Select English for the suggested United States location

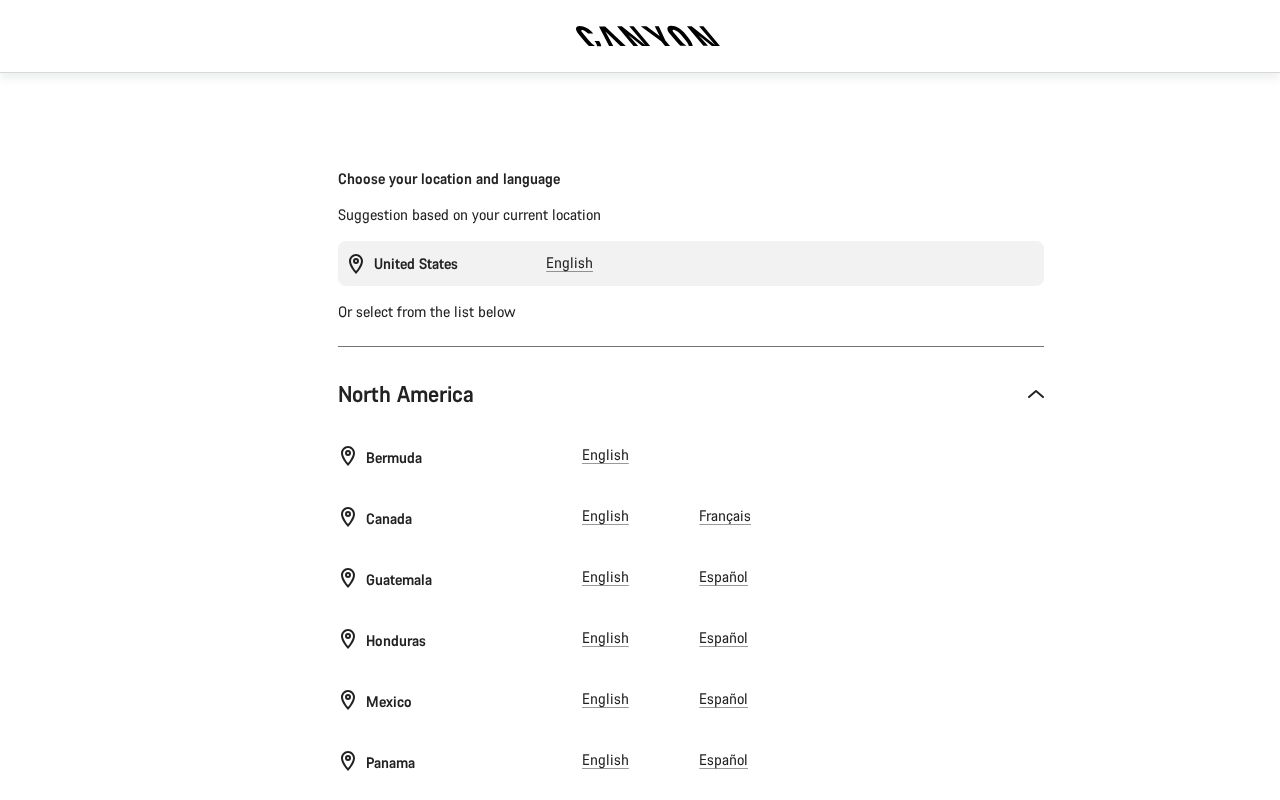click(x=569, y=263)
